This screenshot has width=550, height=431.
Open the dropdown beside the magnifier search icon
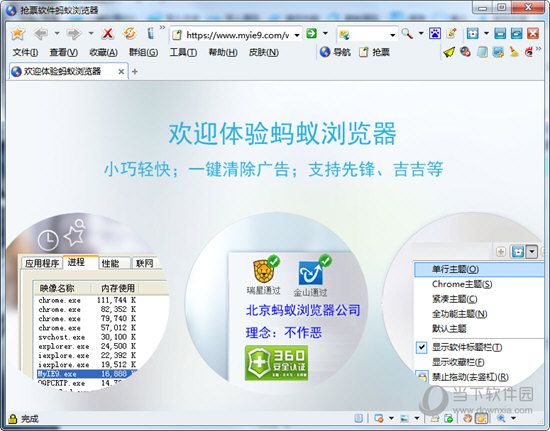click(x=421, y=34)
